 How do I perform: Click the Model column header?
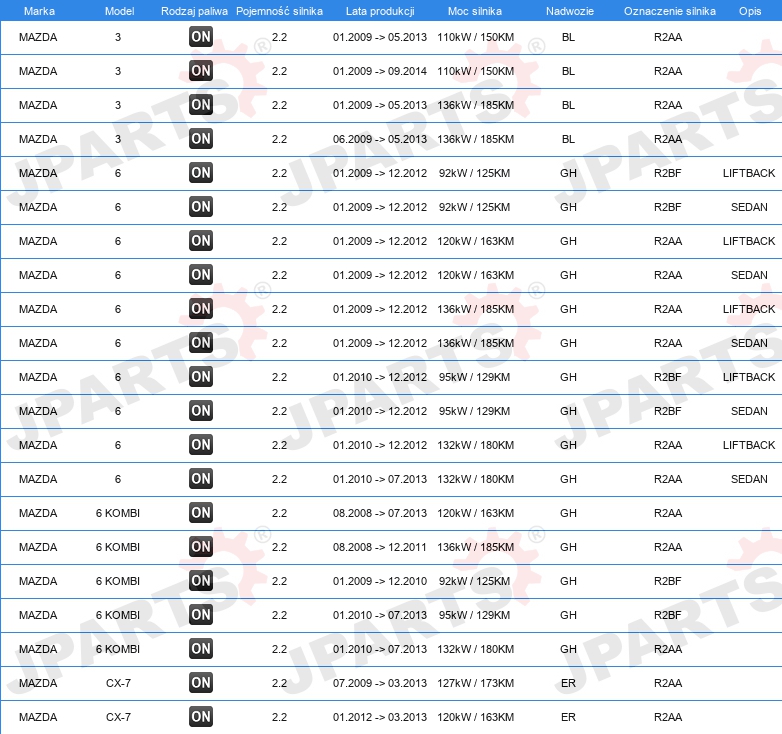click(x=119, y=11)
